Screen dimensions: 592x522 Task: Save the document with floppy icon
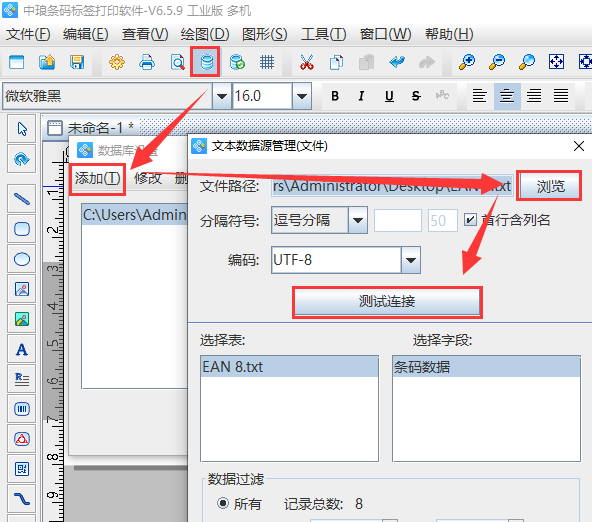[x=77, y=62]
